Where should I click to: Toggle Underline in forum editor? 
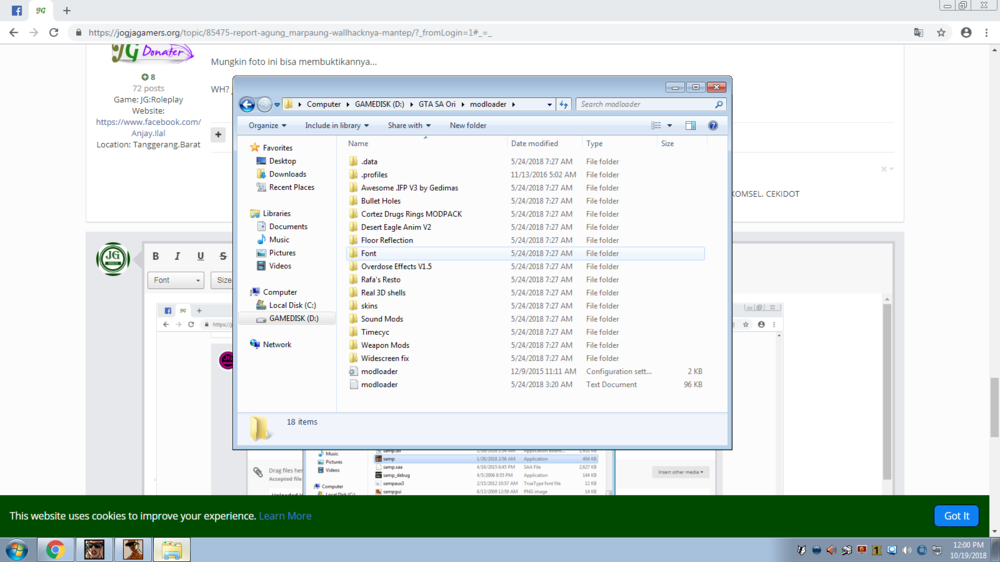[200, 256]
